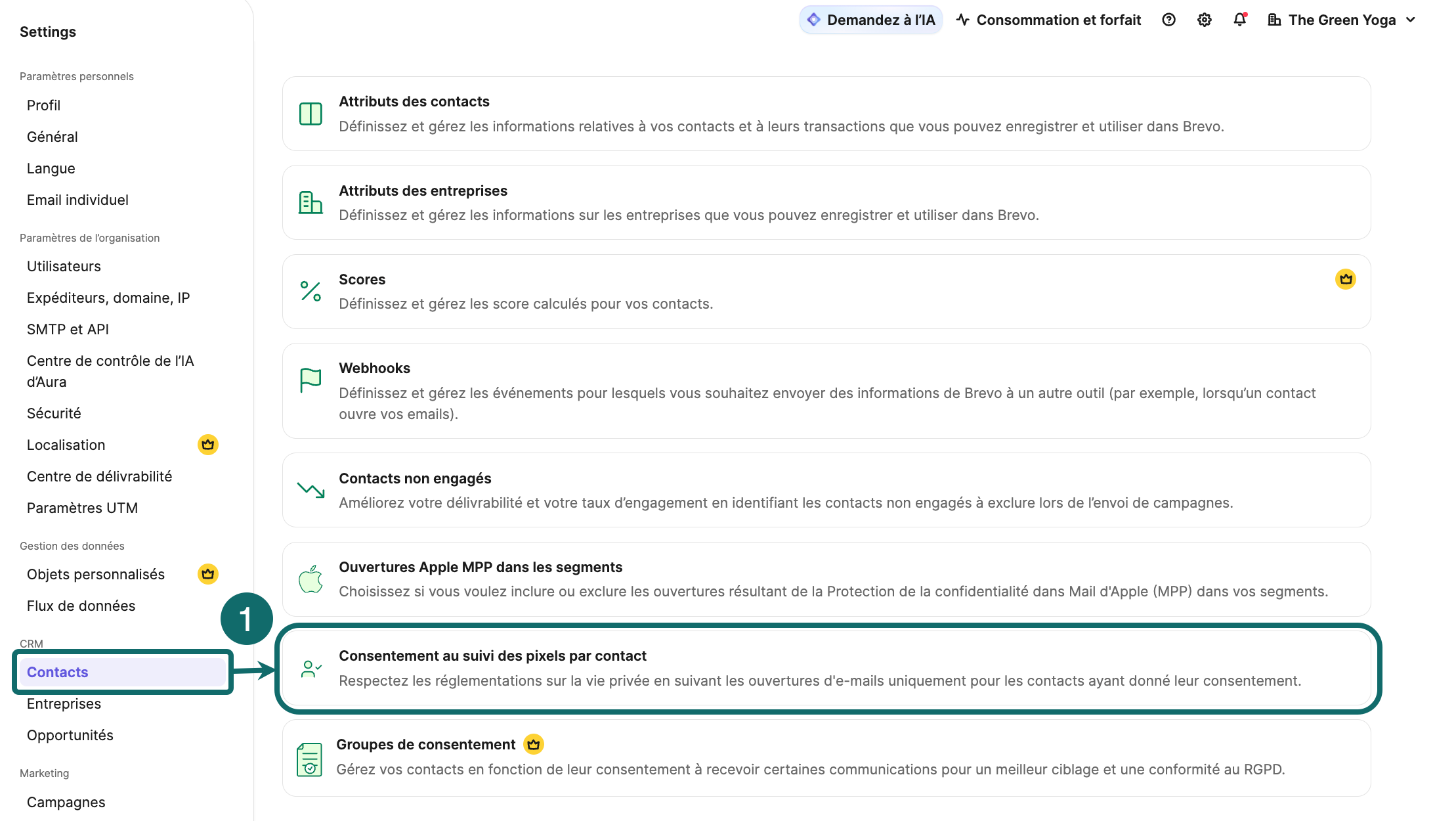
Task: Open Consentement au suivi des pixels par contact
Action: pyautogui.click(x=826, y=668)
